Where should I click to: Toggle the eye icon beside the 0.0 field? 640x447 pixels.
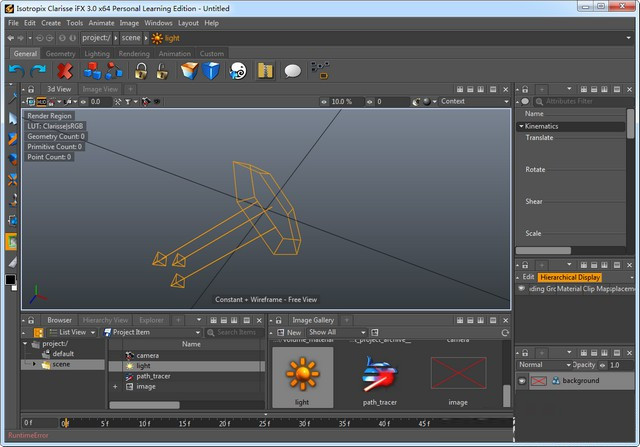(83, 102)
